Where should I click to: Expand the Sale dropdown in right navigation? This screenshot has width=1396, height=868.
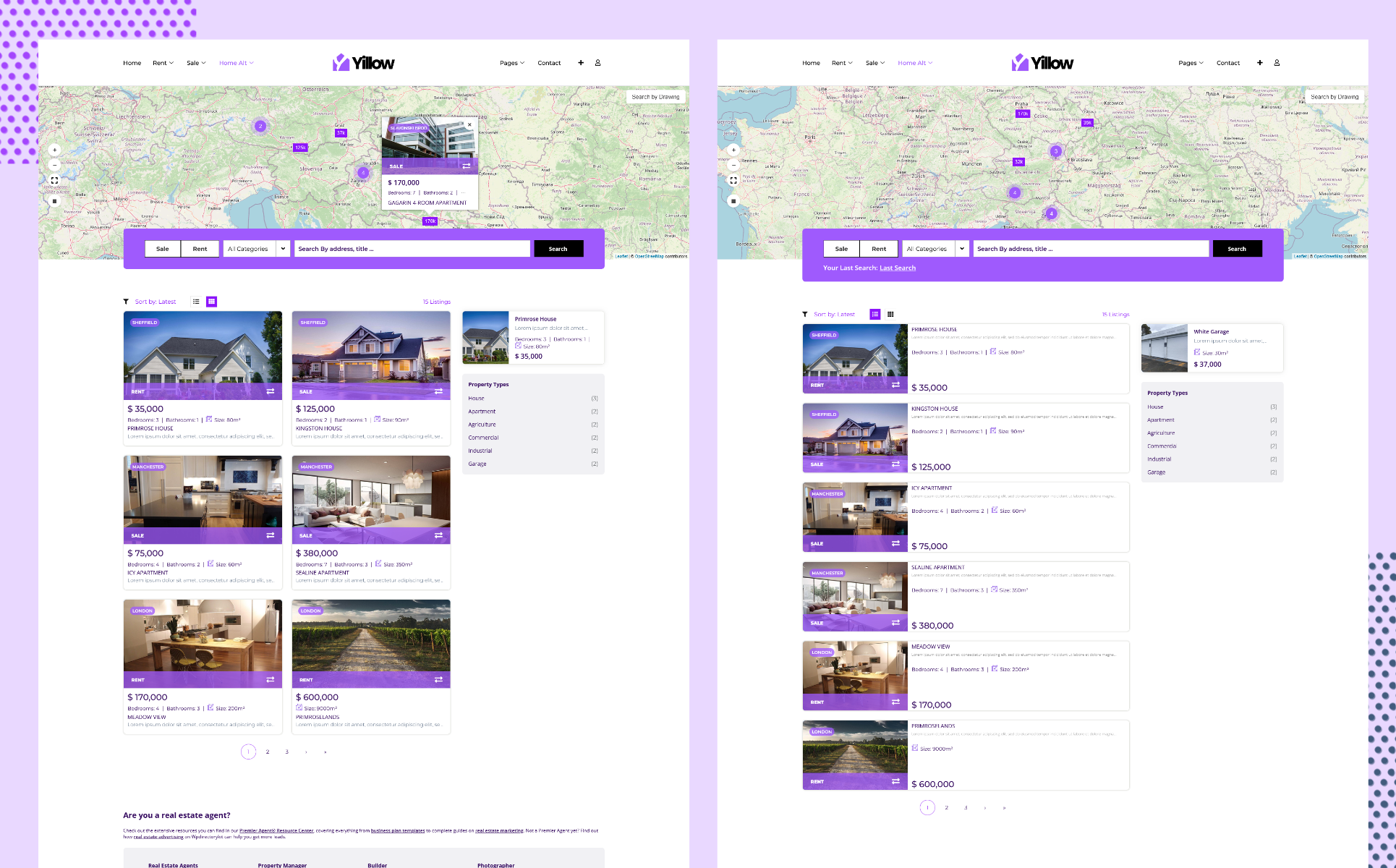point(874,63)
